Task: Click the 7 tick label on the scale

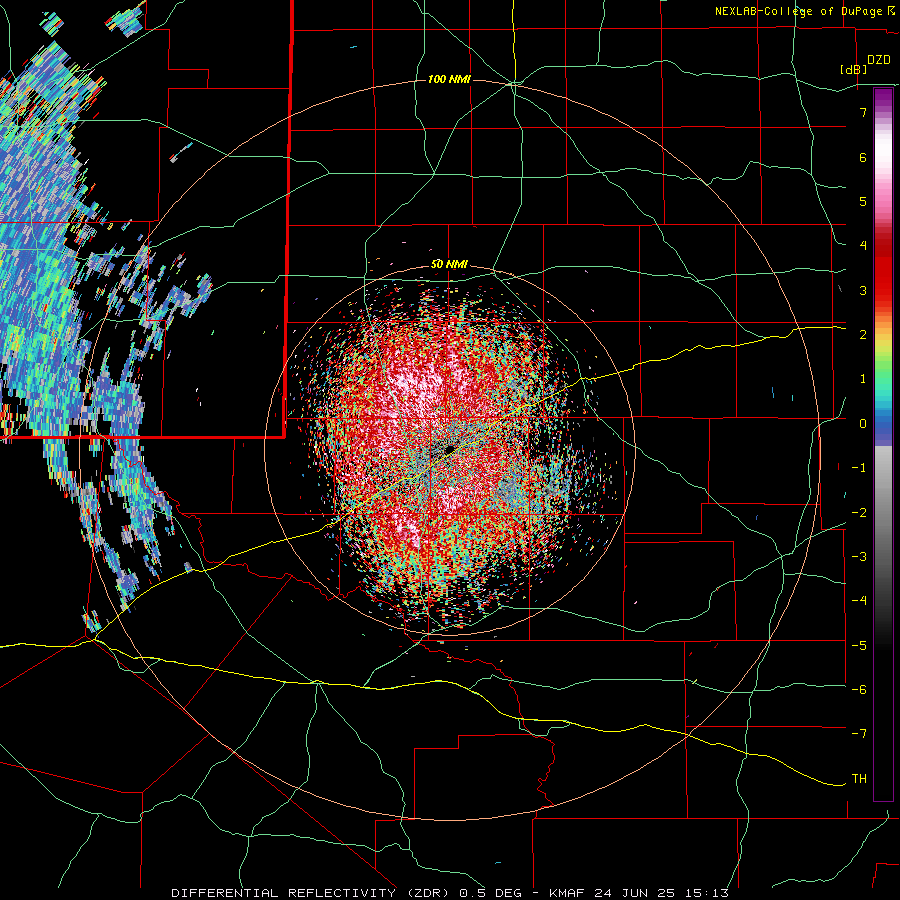Action: (x=863, y=112)
